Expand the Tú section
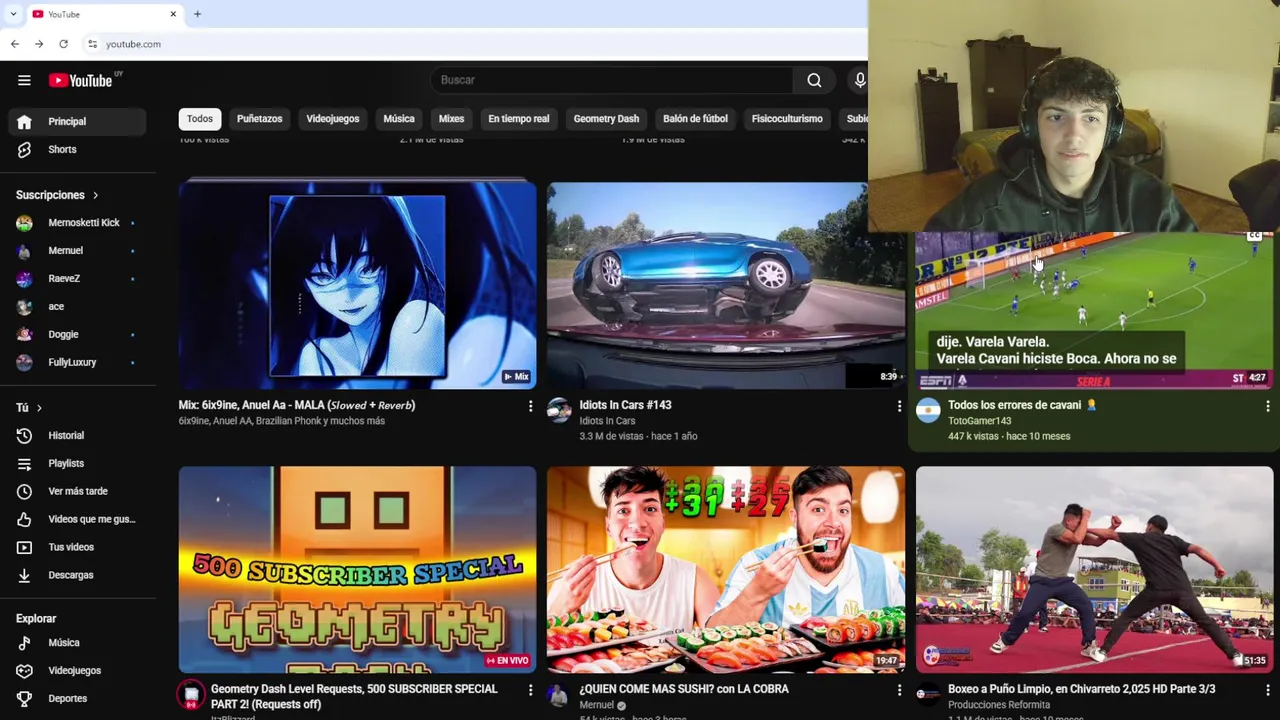1280x720 pixels. 29,408
